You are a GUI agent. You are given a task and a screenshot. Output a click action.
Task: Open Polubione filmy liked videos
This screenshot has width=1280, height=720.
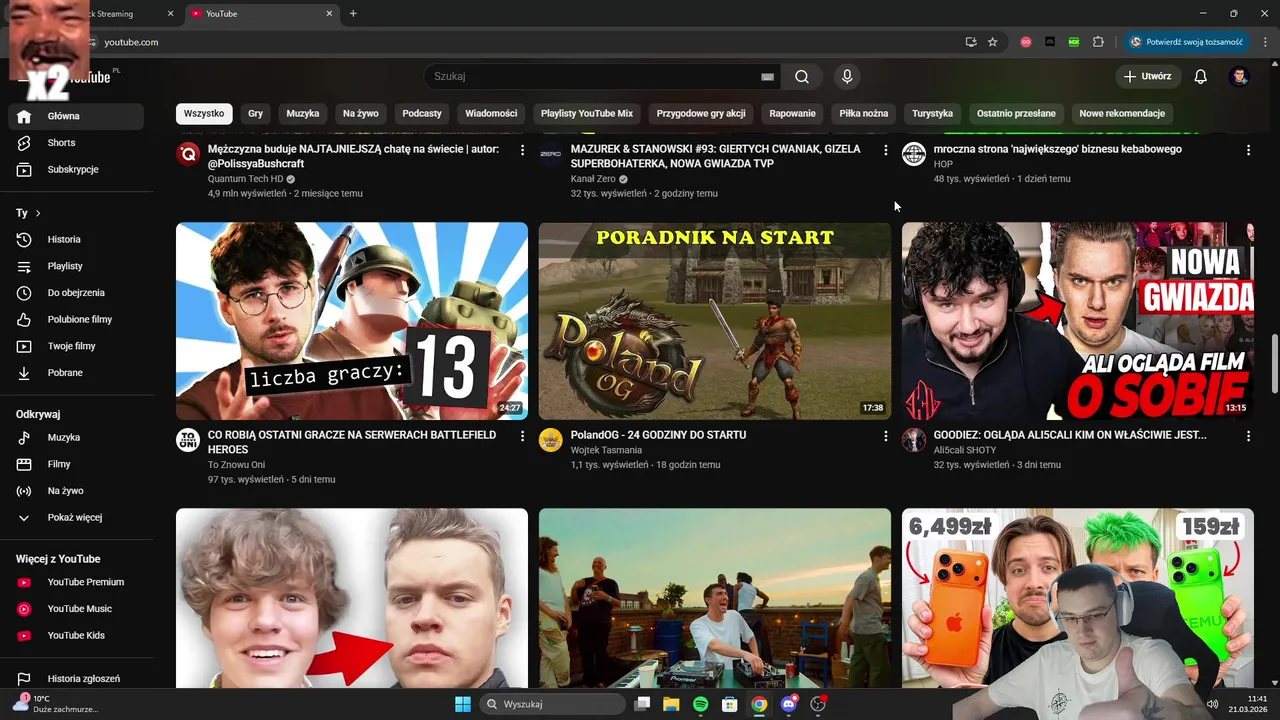coord(77,320)
